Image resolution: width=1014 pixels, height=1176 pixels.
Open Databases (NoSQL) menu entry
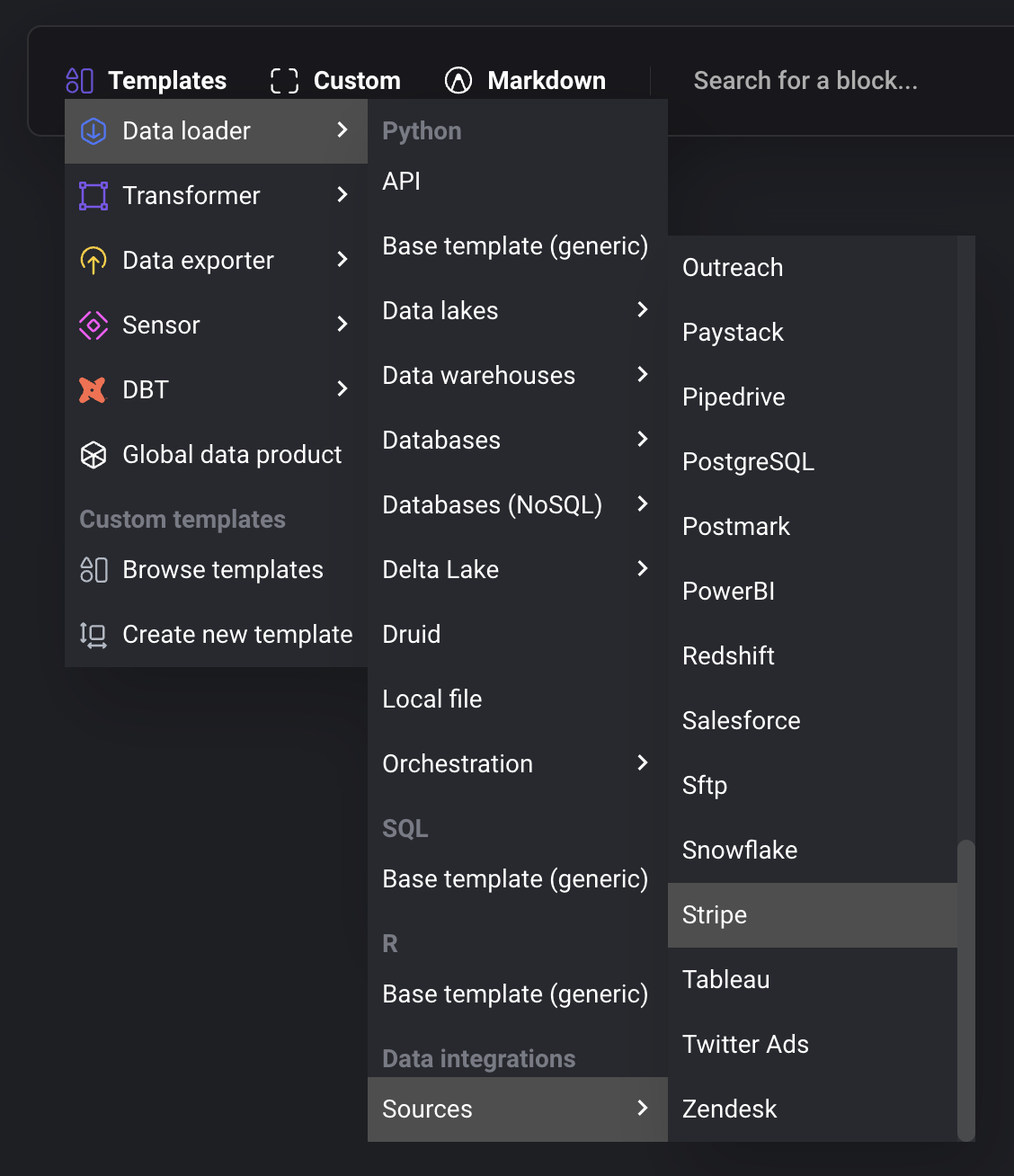(x=518, y=505)
